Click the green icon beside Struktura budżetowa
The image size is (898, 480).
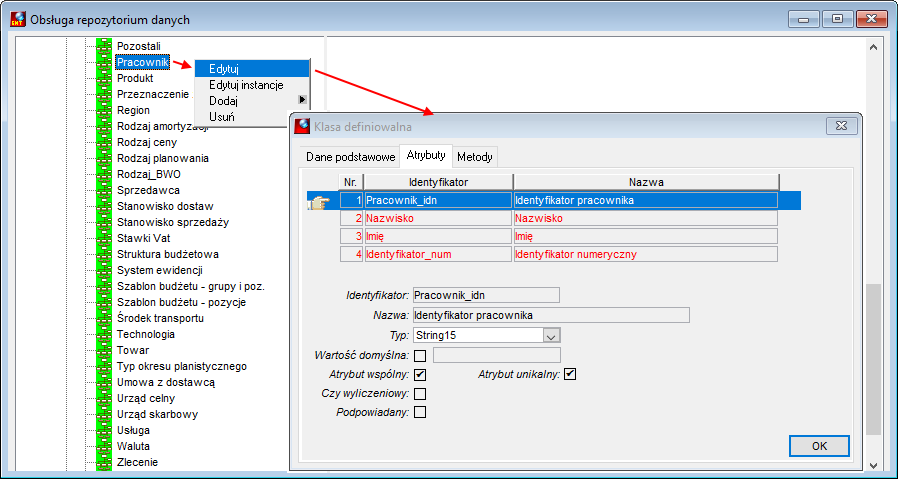pyautogui.click(x=103, y=254)
